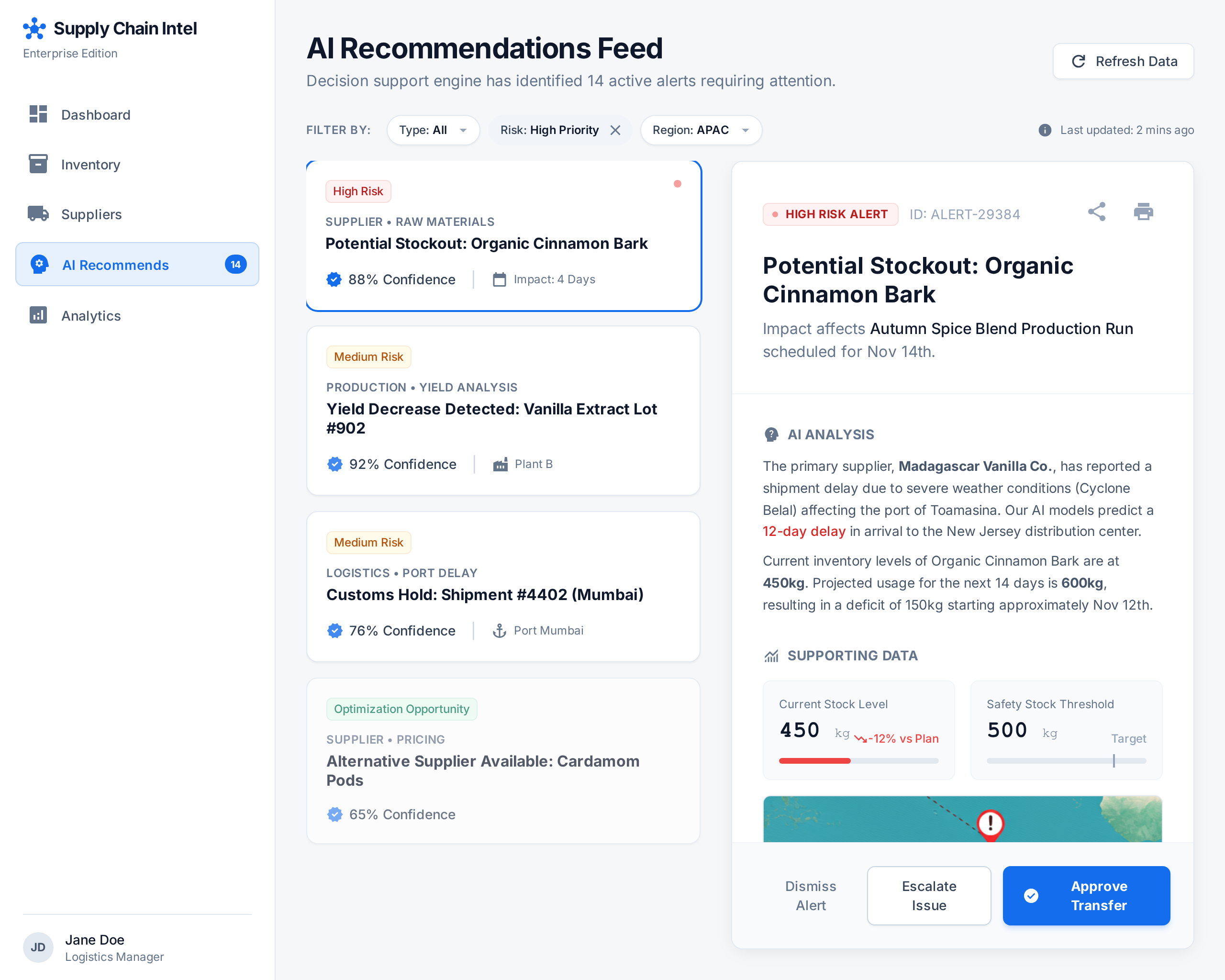1225x980 pixels.
Task: Click the Supporting Data chart icon
Action: 771,656
